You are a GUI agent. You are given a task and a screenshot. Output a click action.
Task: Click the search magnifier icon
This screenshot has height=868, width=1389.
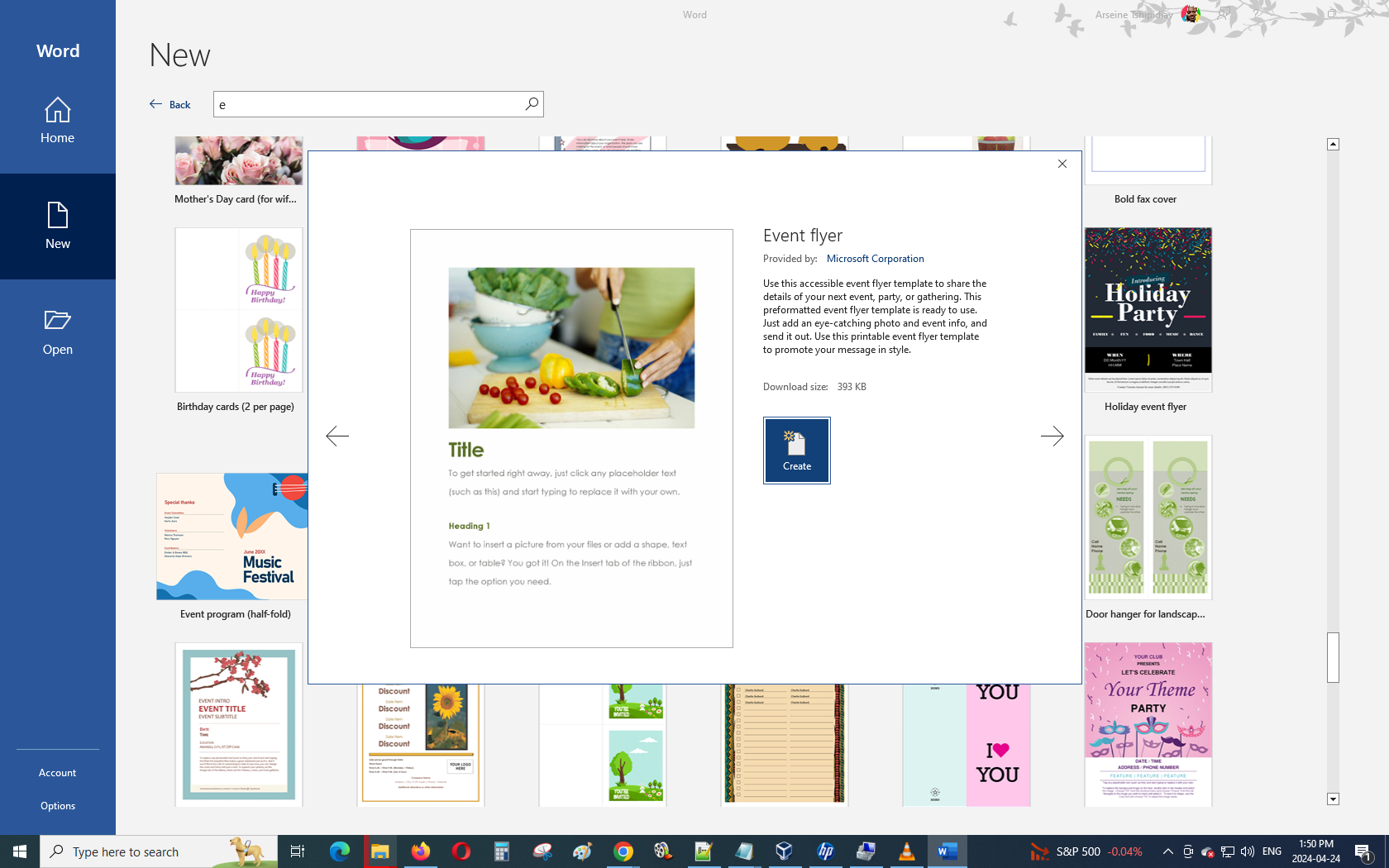click(x=532, y=104)
